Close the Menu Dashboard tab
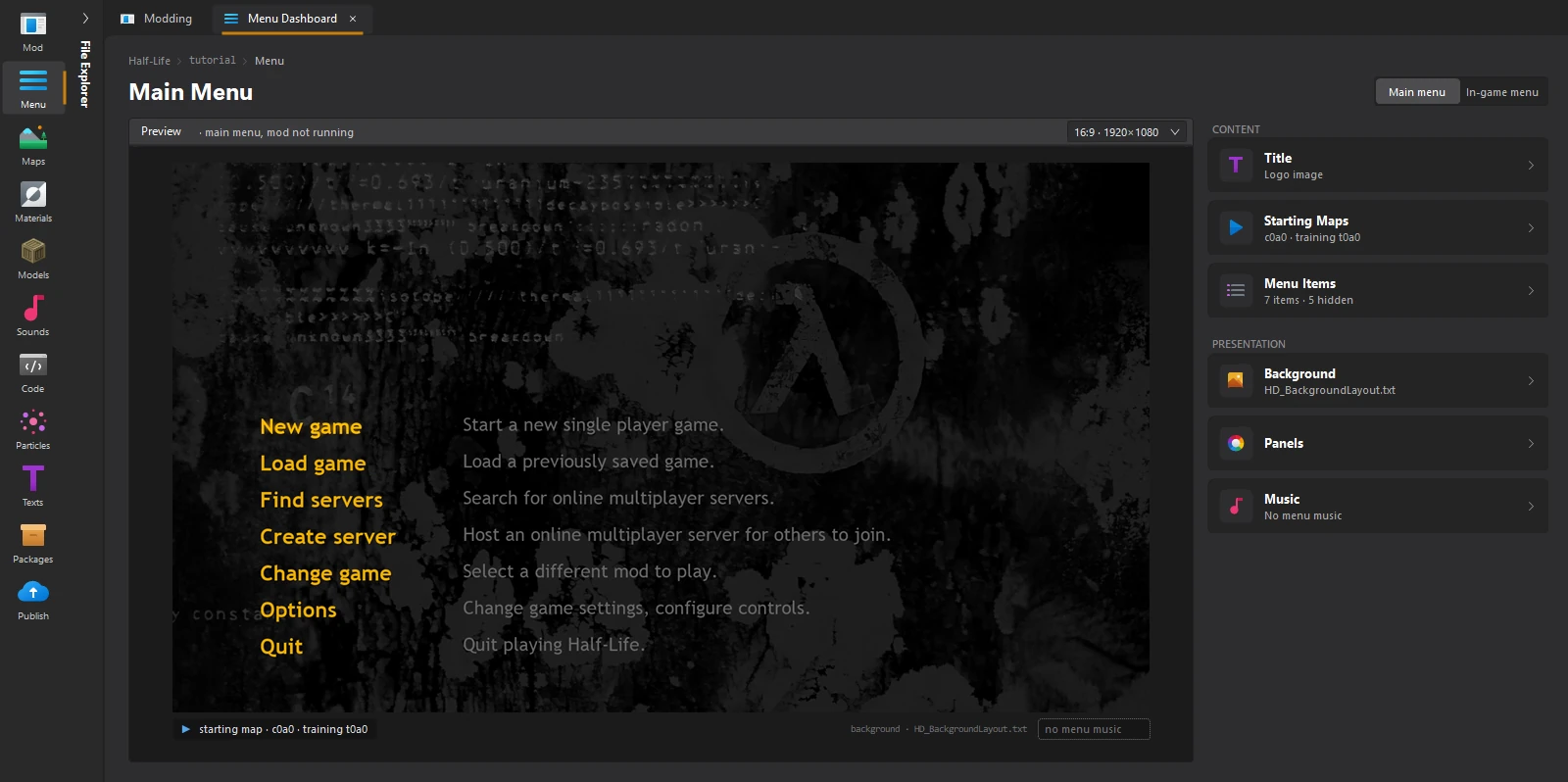 (353, 19)
